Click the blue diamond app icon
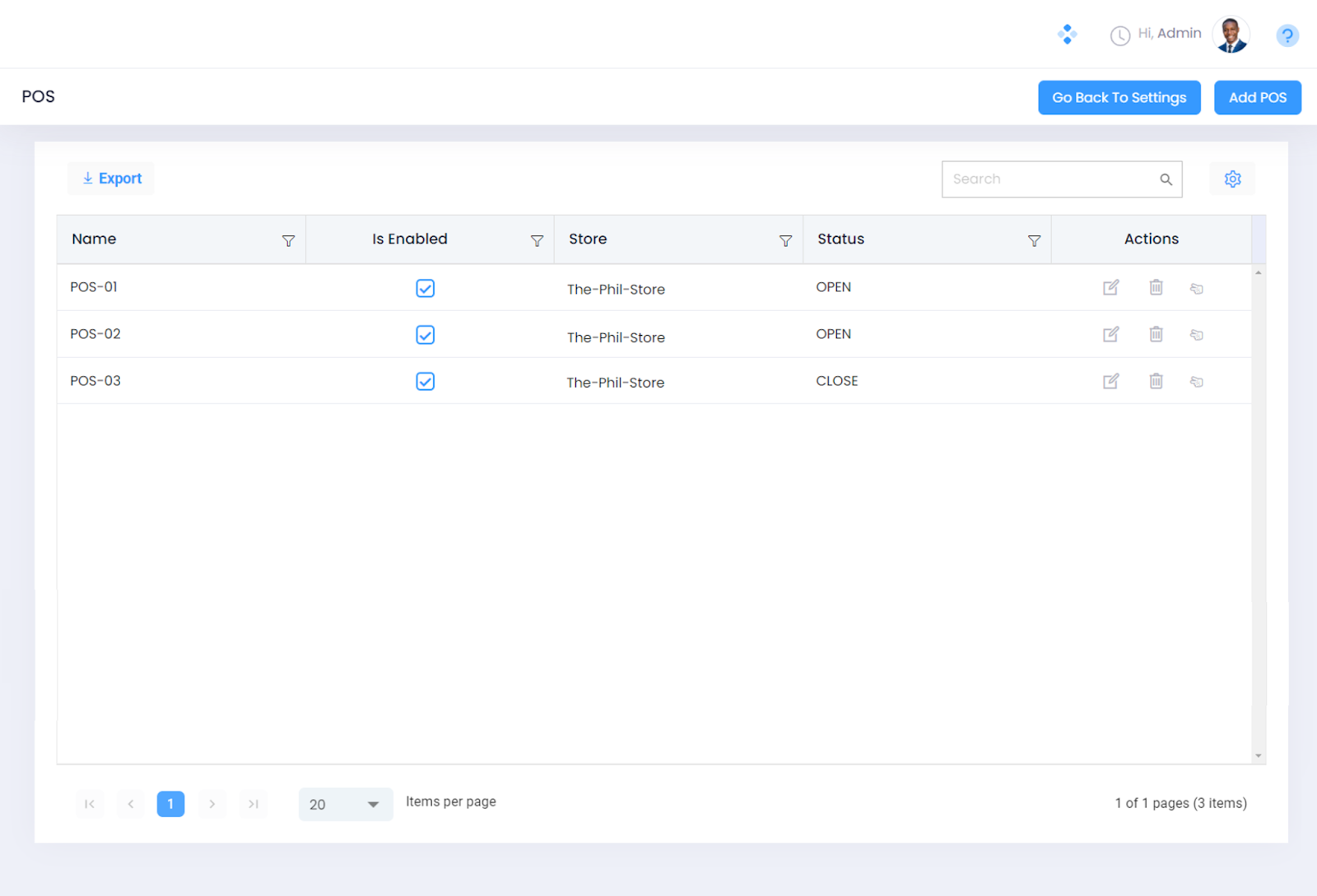1317x896 pixels. point(1067,35)
